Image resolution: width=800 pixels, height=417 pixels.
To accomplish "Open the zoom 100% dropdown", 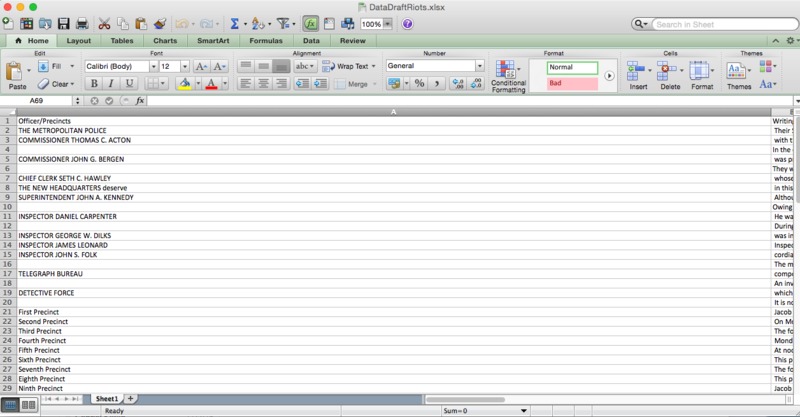I will [388, 24].
